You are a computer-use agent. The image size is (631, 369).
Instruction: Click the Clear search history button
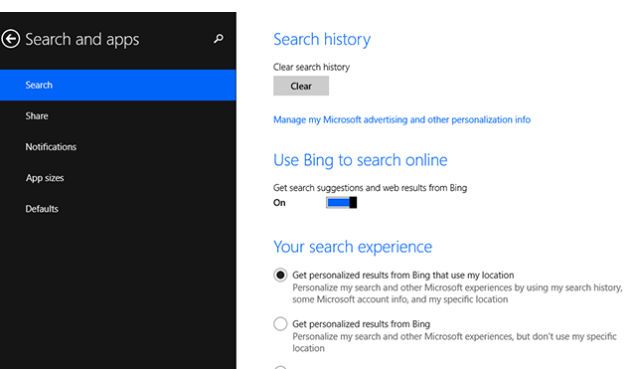[x=301, y=86]
